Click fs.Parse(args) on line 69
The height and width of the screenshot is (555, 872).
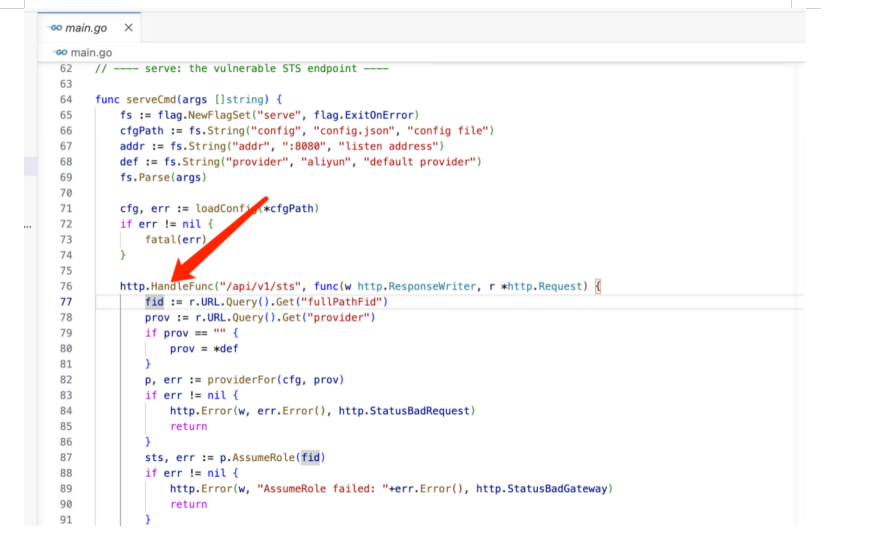point(163,177)
